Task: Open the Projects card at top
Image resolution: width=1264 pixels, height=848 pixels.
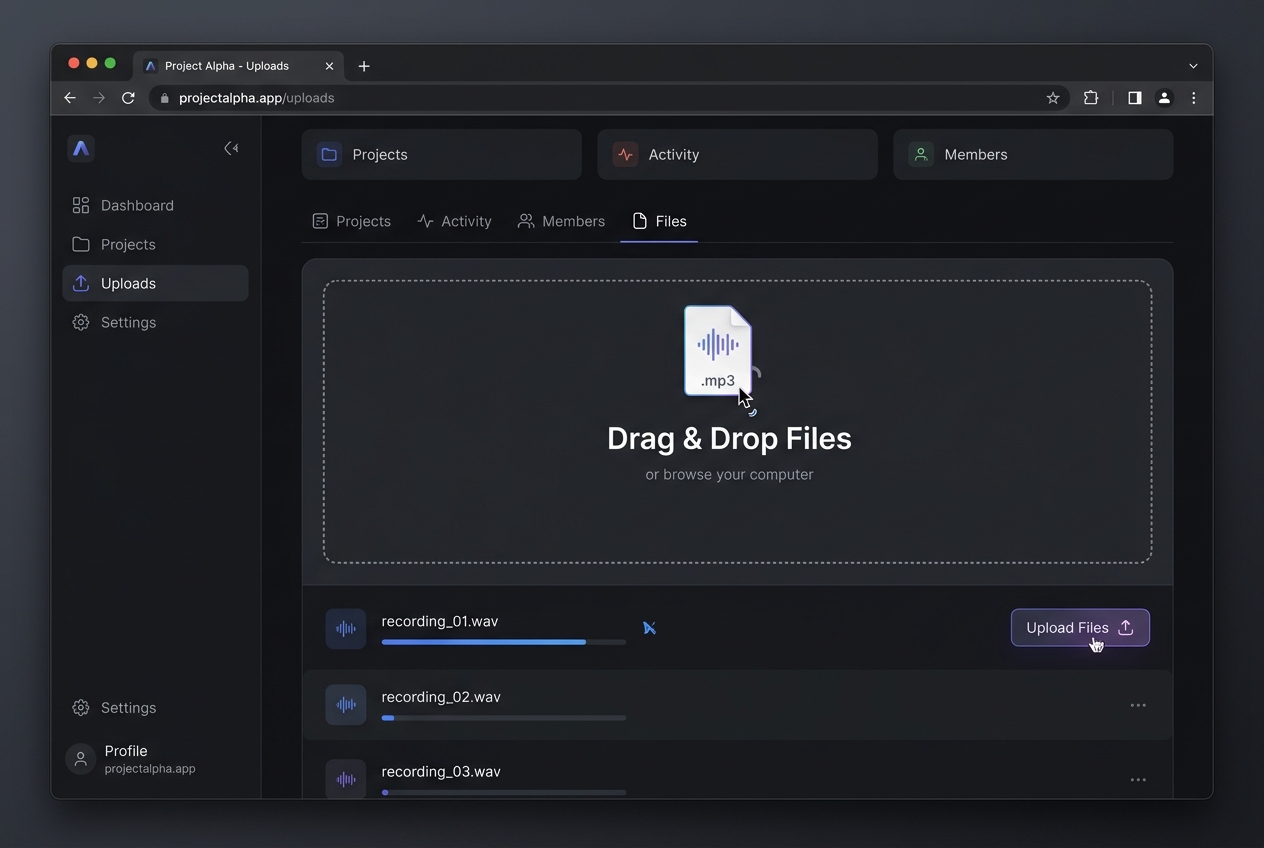Action: (x=441, y=154)
